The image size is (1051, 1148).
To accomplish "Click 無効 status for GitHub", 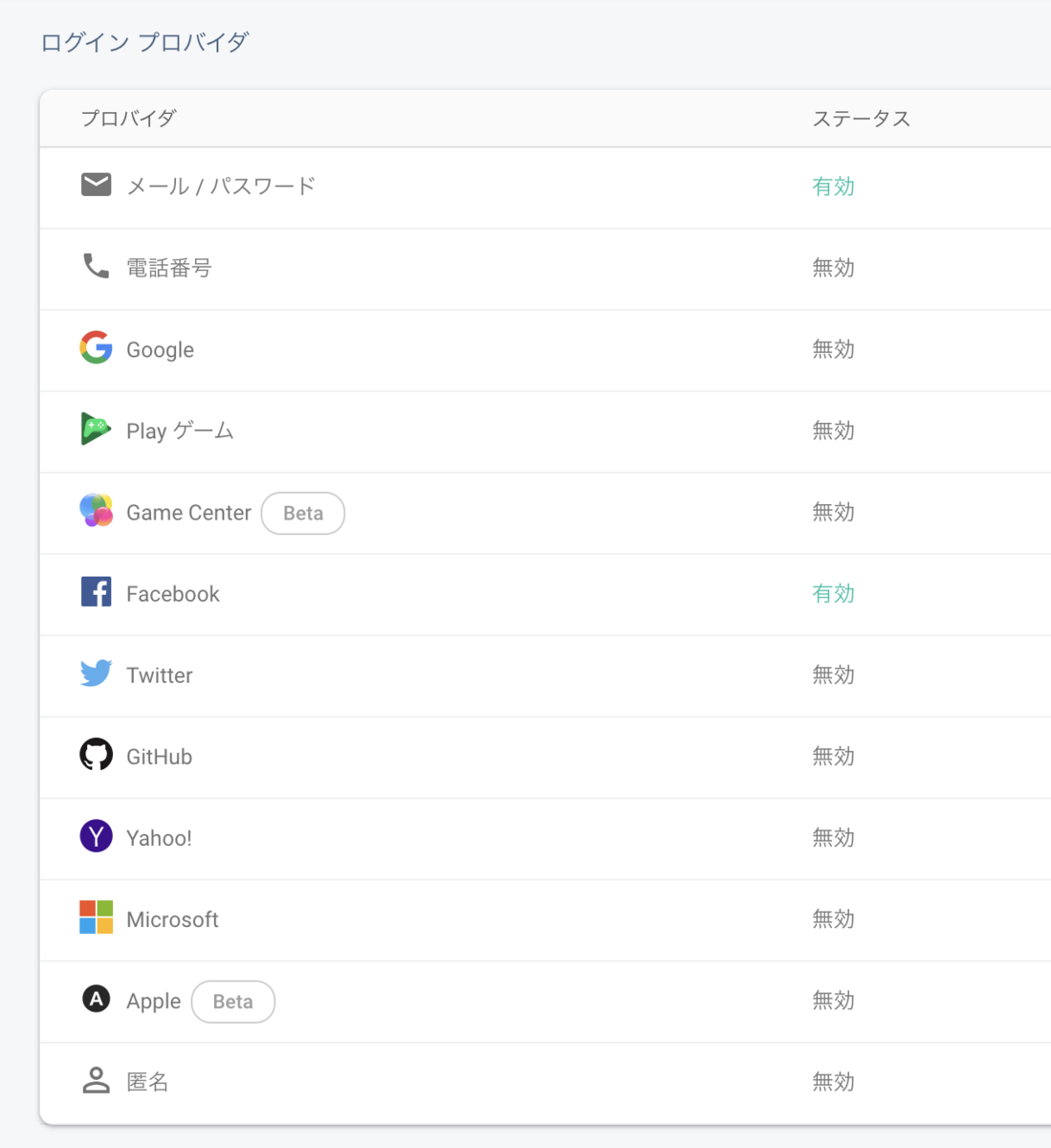I will [x=833, y=756].
